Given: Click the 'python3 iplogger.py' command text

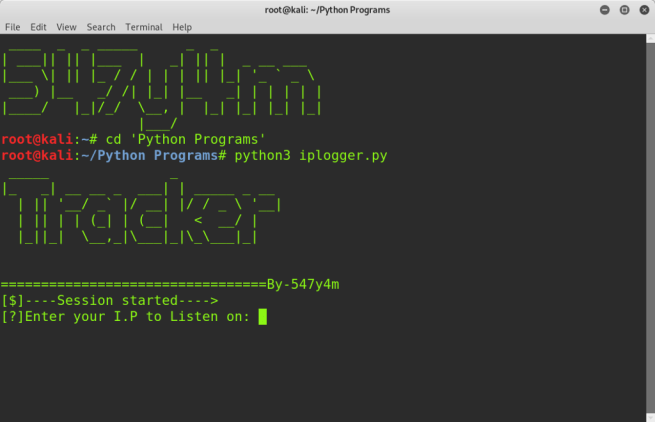Looking at the screenshot, I should (x=311, y=156).
